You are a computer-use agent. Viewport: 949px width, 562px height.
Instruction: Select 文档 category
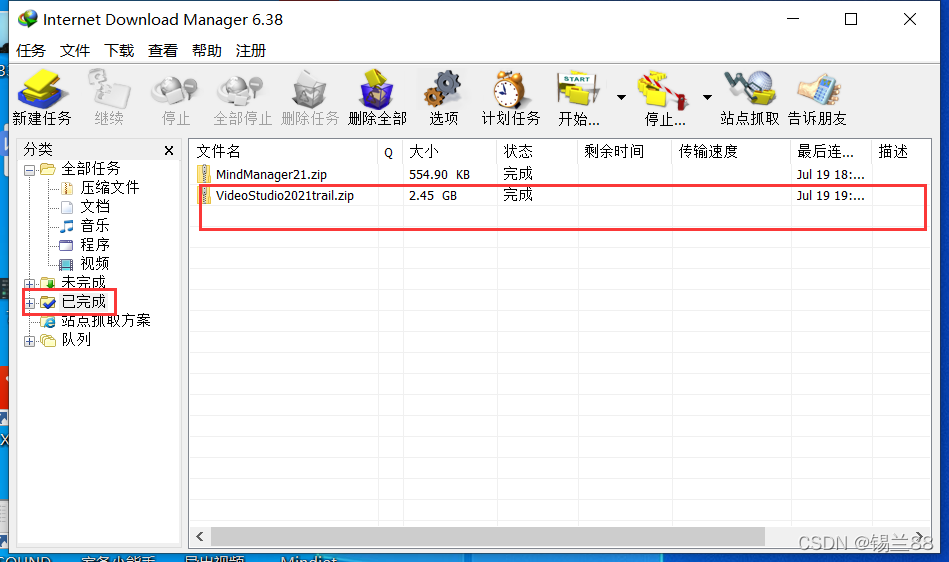95,206
